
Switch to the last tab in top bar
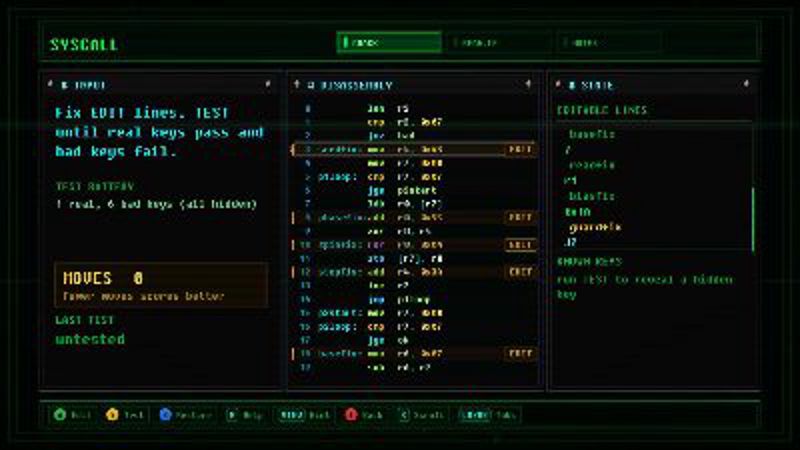(x=608, y=42)
